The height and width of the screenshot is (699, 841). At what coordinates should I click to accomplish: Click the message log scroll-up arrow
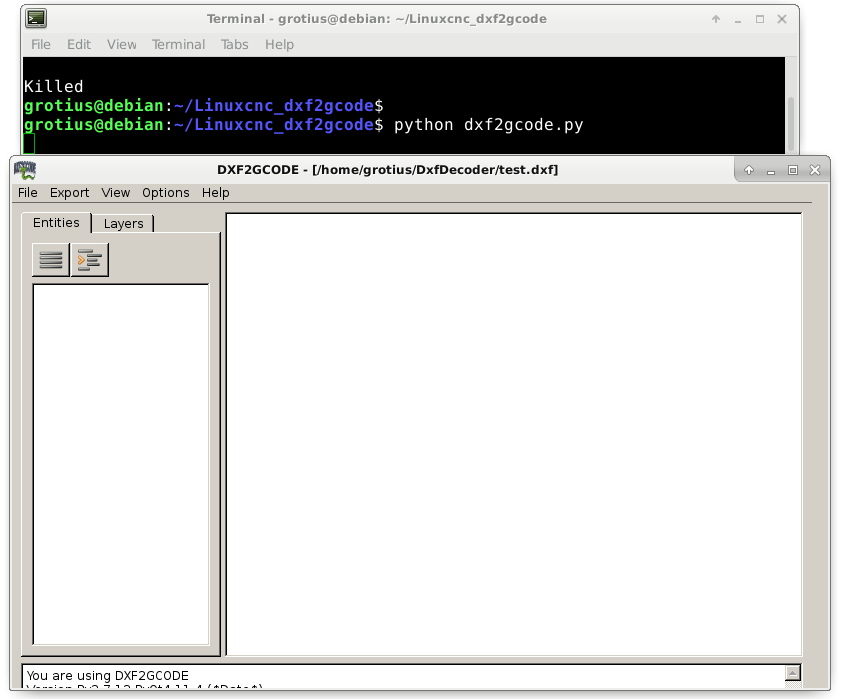point(792,673)
